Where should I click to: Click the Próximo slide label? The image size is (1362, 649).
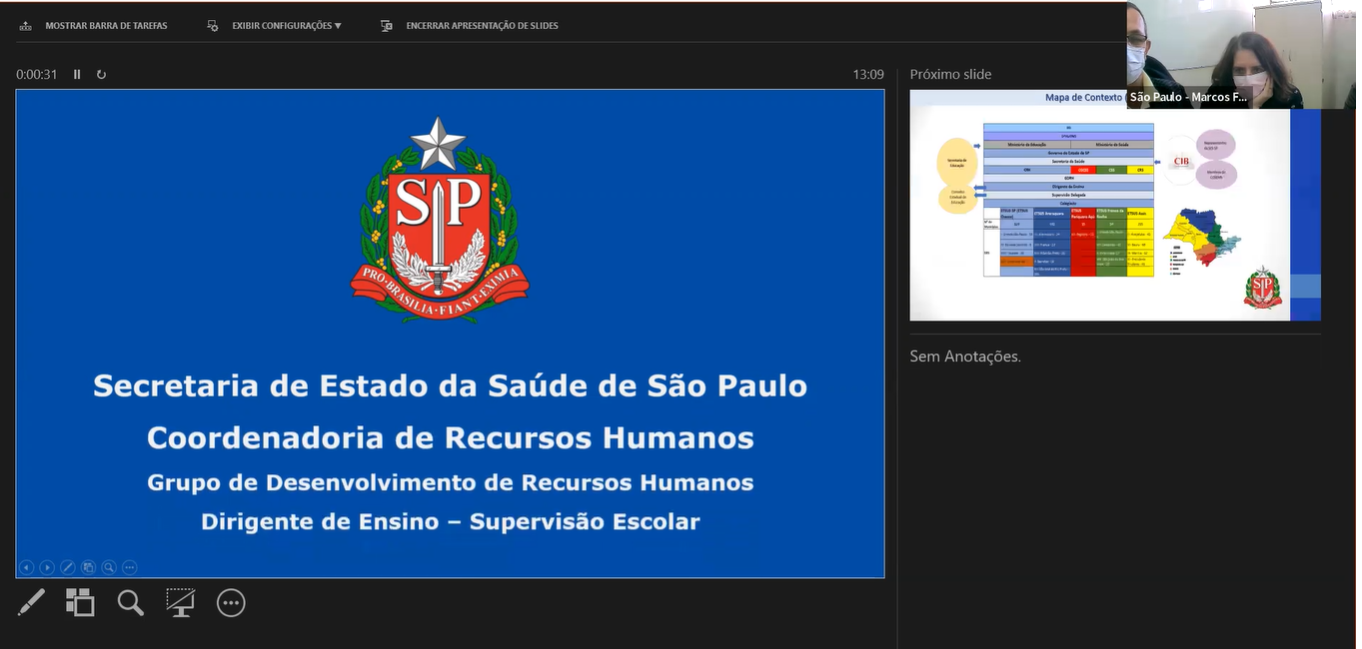pos(951,74)
